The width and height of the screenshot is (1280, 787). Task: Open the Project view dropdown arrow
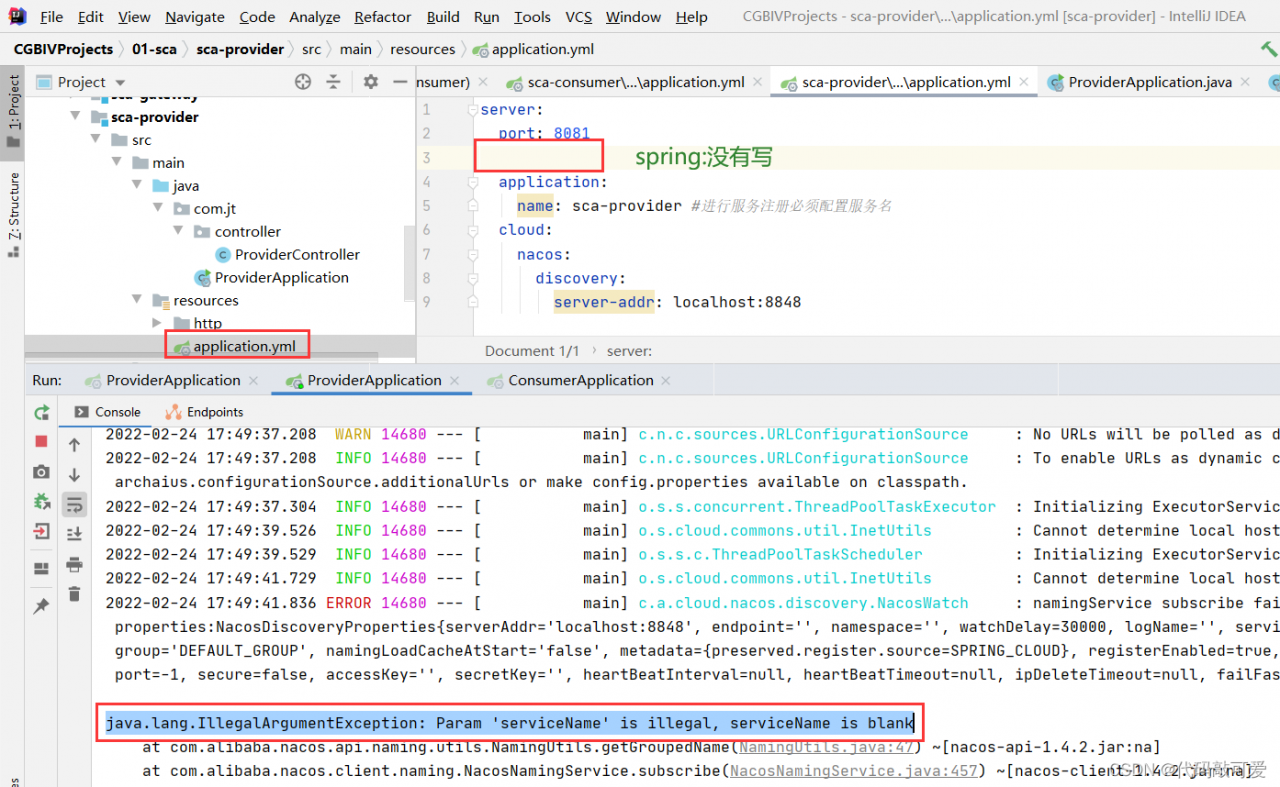[121, 83]
